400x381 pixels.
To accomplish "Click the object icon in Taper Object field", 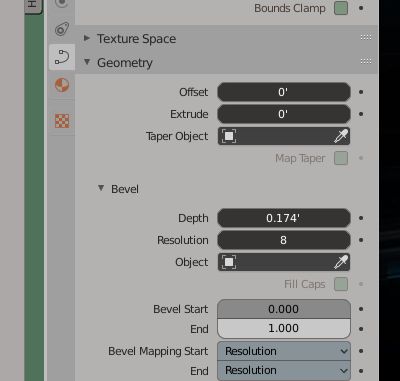I will pos(229,136).
